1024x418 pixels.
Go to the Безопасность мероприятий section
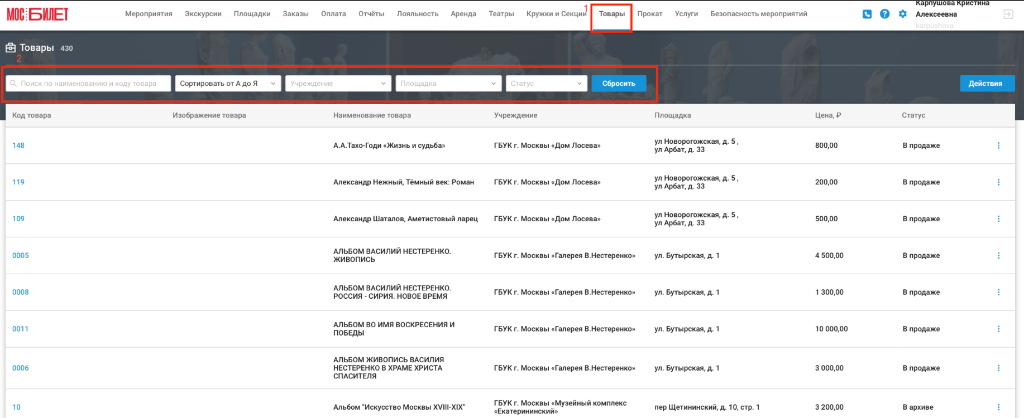point(759,14)
